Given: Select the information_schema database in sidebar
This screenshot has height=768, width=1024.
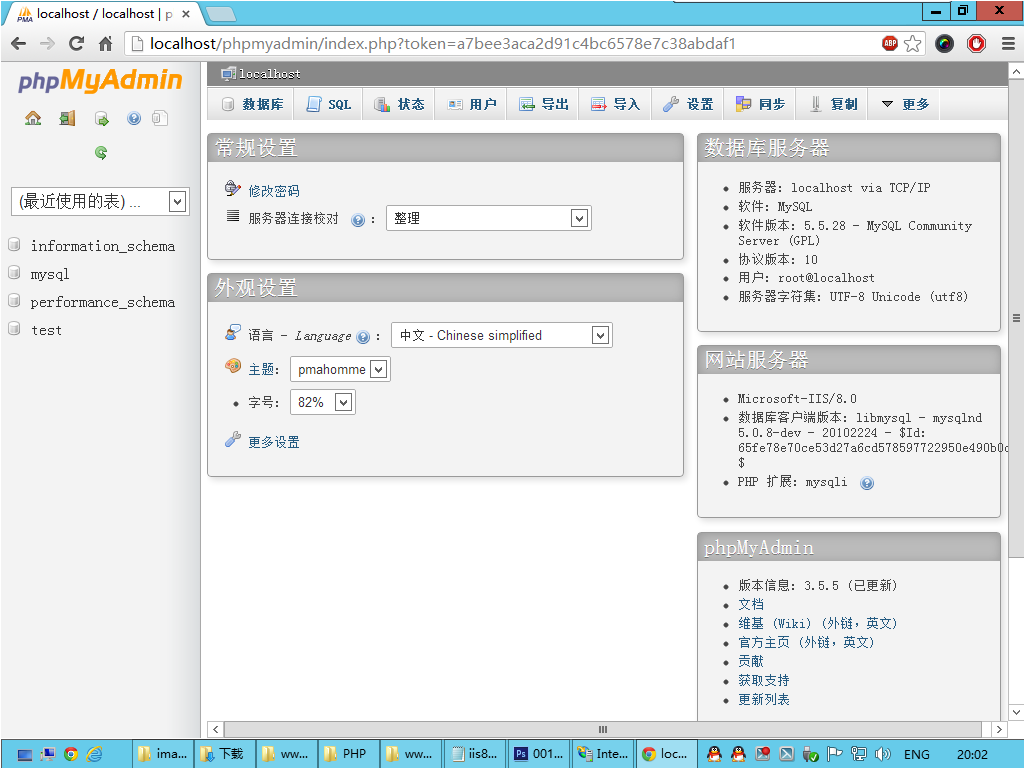Looking at the screenshot, I should (x=102, y=246).
